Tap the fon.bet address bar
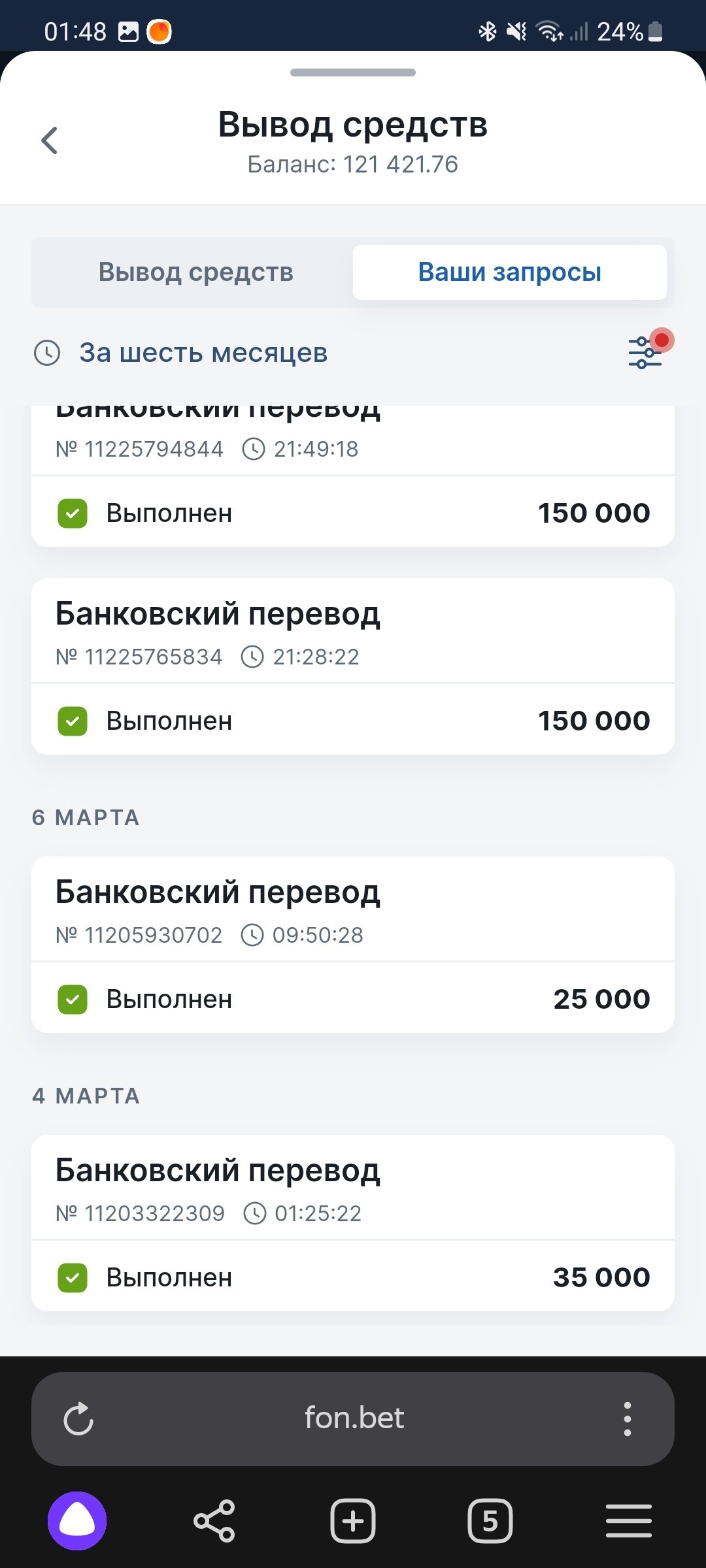Screen dimensions: 706x1568 click(x=354, y=1418)
